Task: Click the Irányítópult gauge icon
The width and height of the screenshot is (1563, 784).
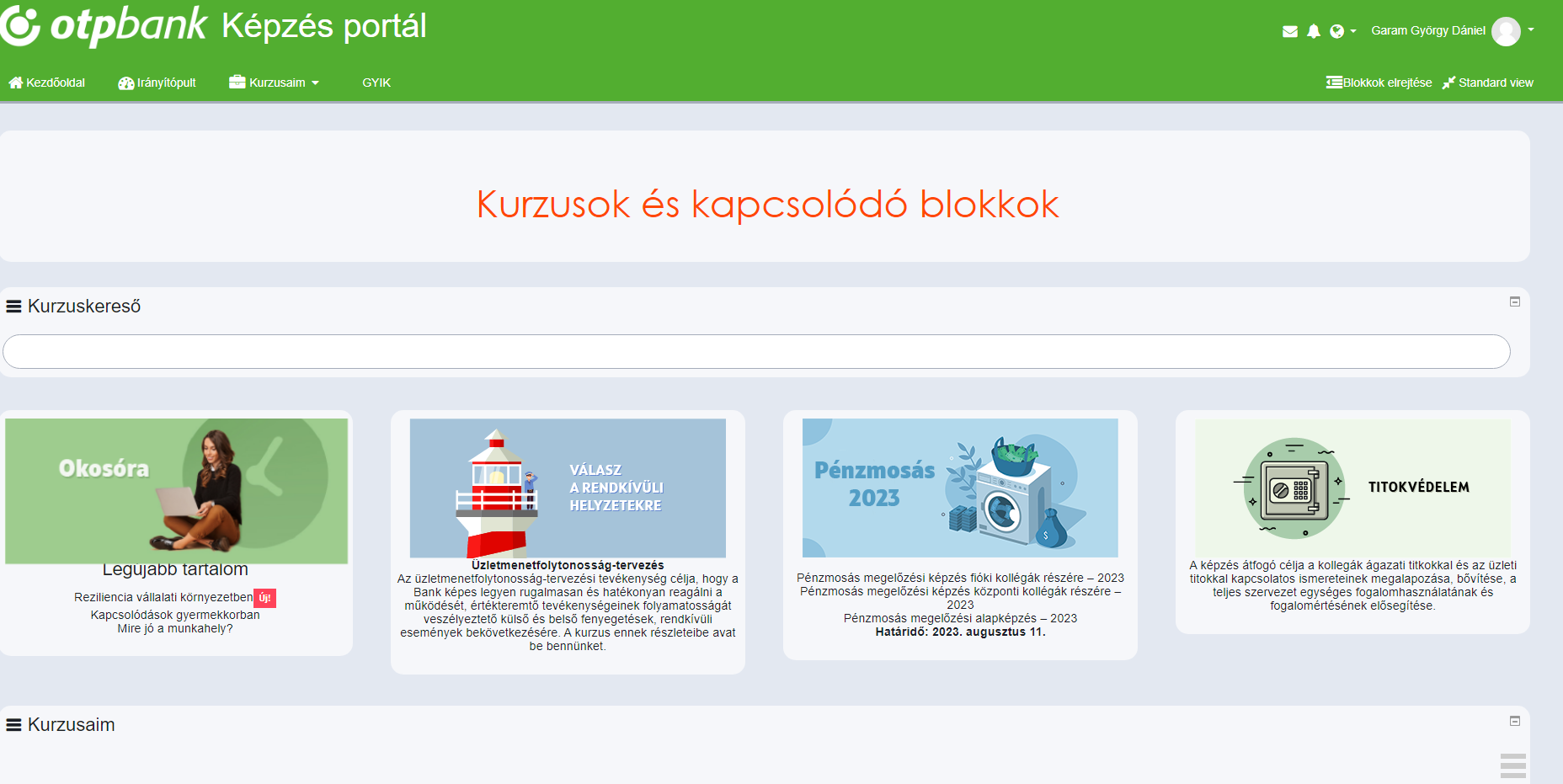Action: [125, 83]
